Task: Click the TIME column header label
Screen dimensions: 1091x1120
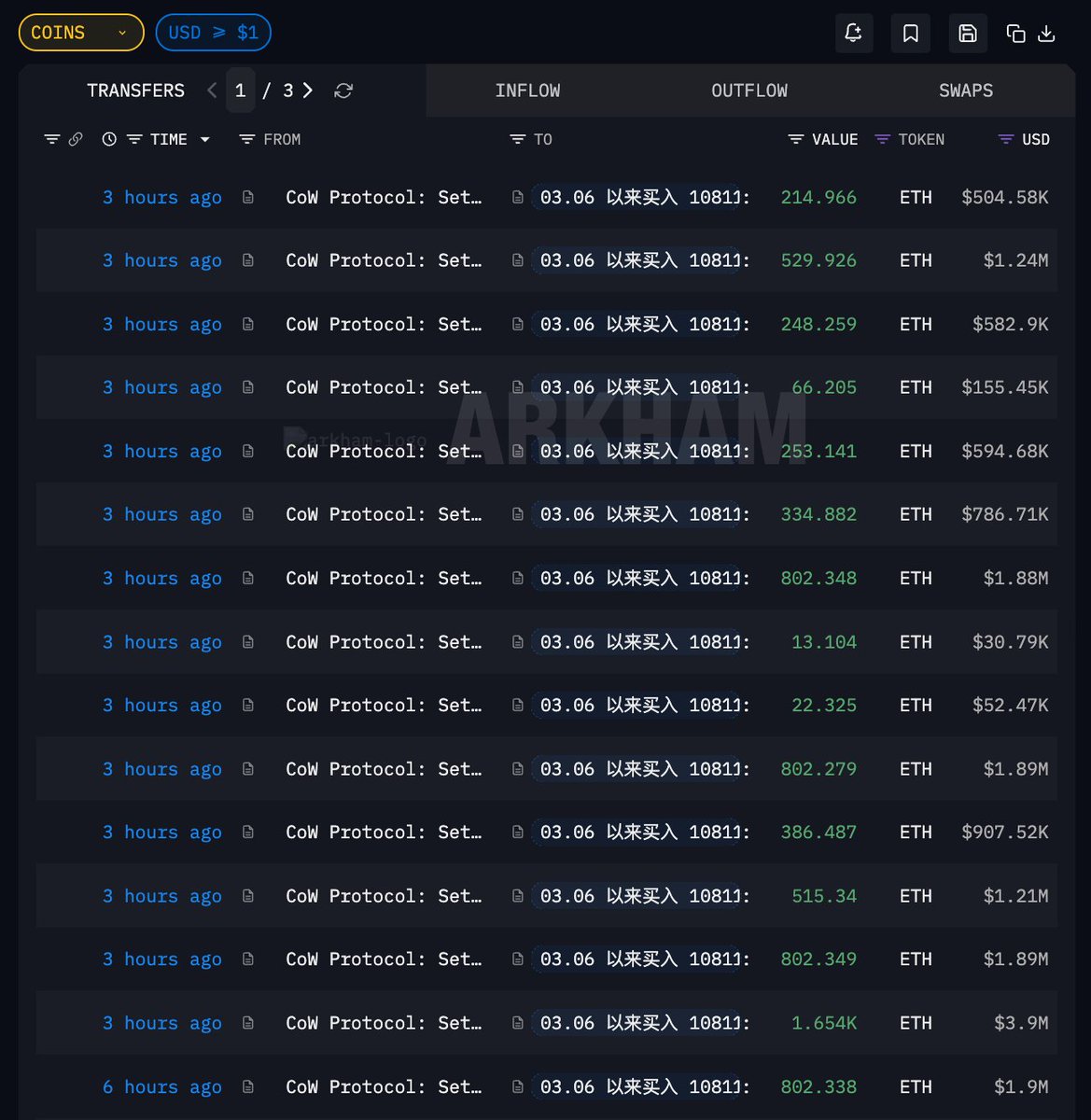Action: [x=169, y=139]
